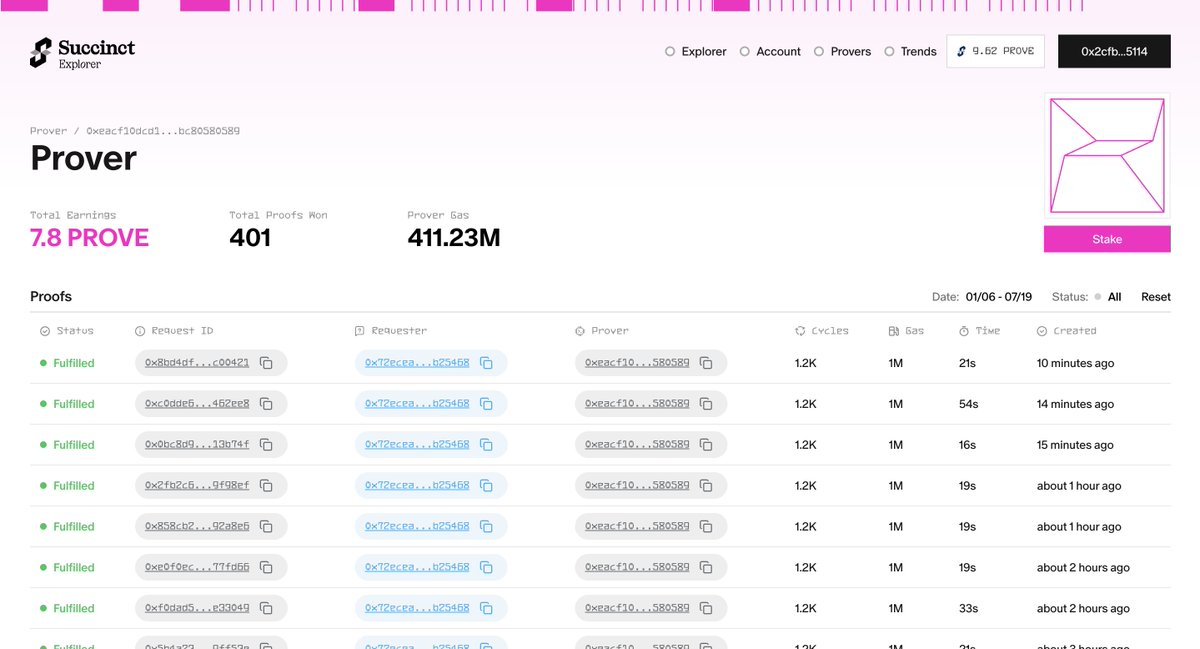This screenshot has width=1200, height=649.
Task: Click the Succinct Explorer logo
Action: [x=82, y=53]
